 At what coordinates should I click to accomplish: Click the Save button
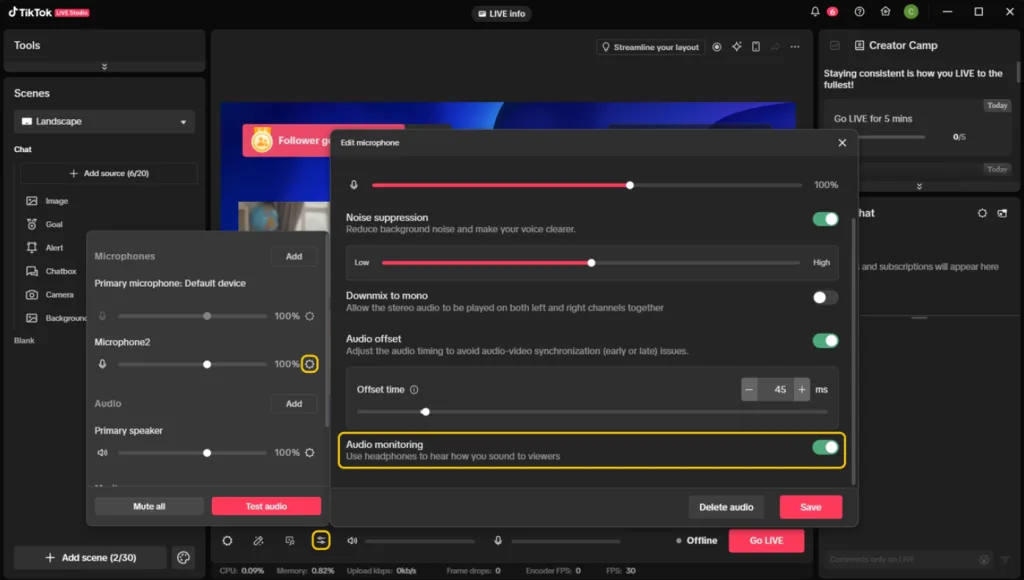tap(810, 507)
